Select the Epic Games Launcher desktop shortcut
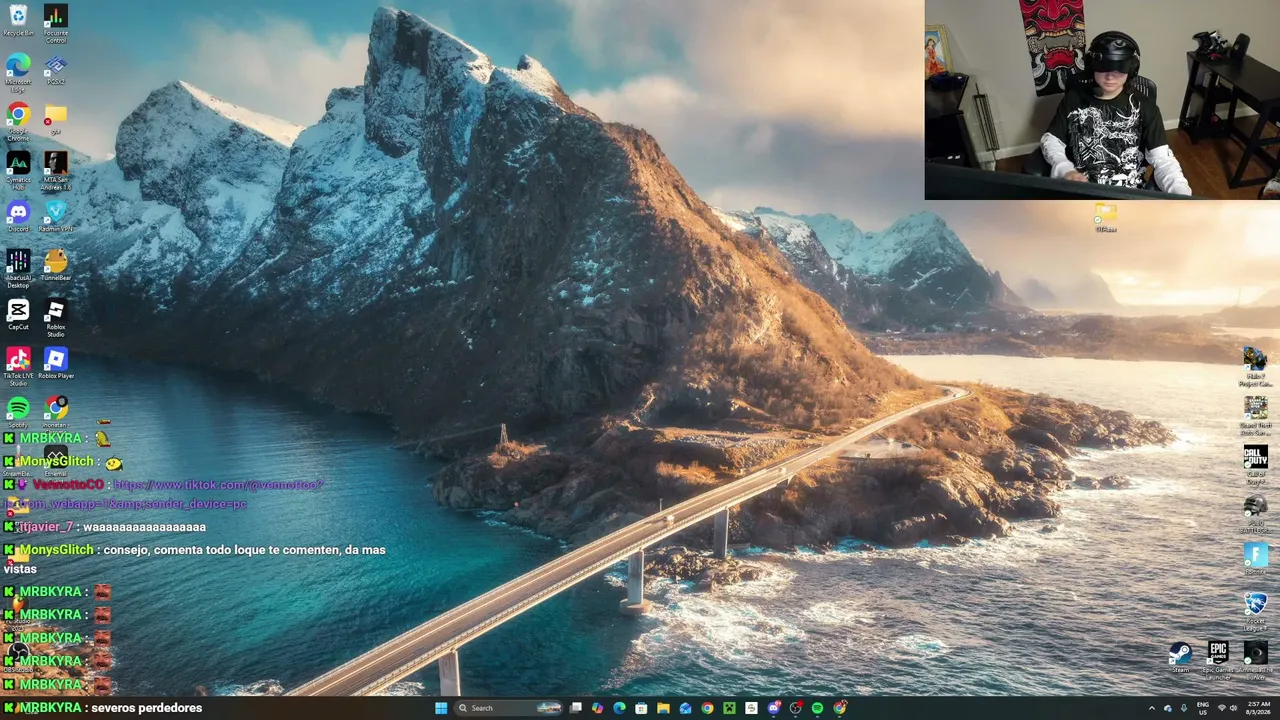Viewport: 1280px width, 720px height. tap(1218, 660)
